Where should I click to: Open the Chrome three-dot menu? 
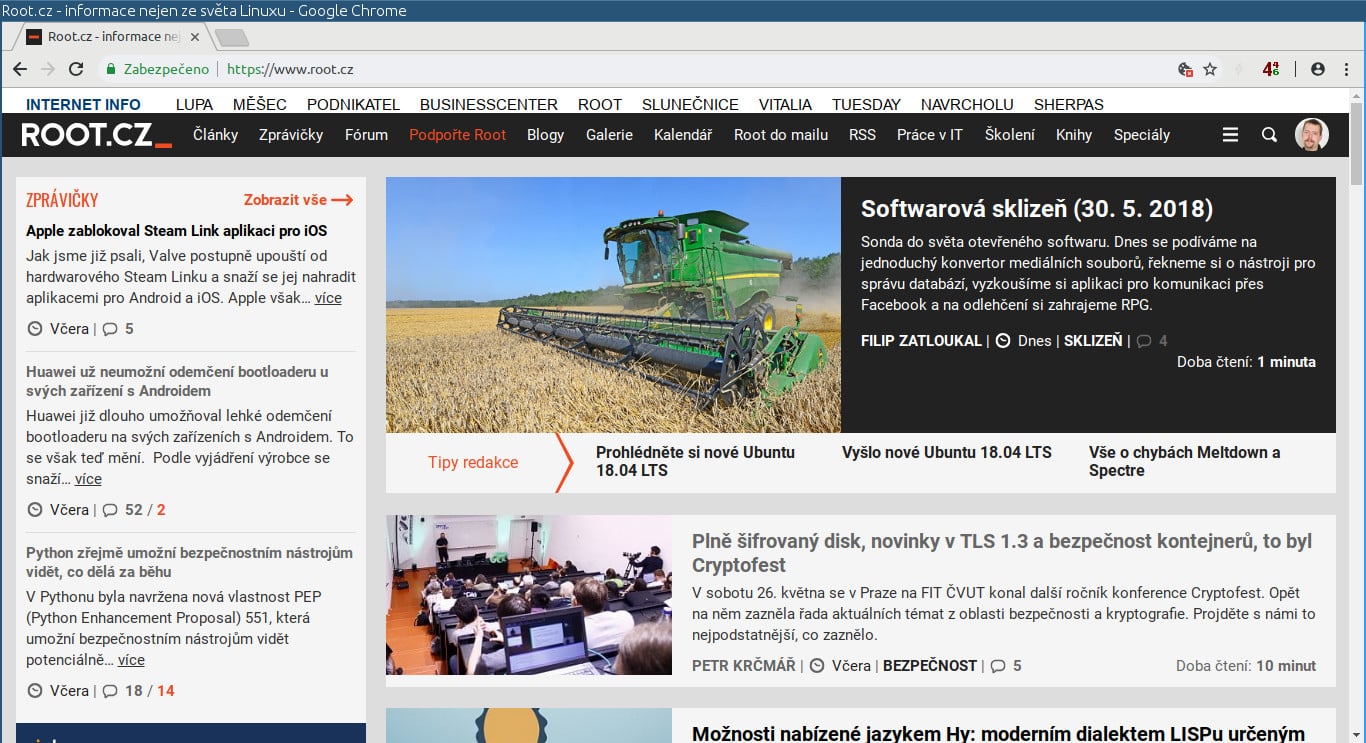point(1345,69)
